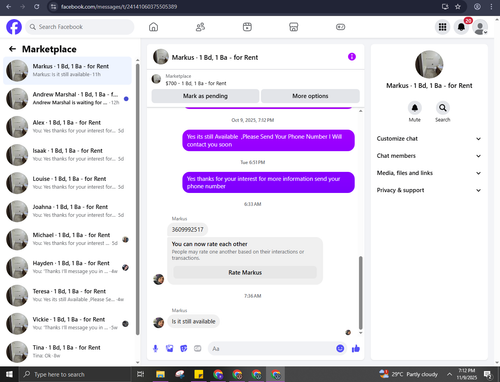This screenshot has width=500, height=382.
Task: Open the account profile avatar menu
Action: (480, 27)
